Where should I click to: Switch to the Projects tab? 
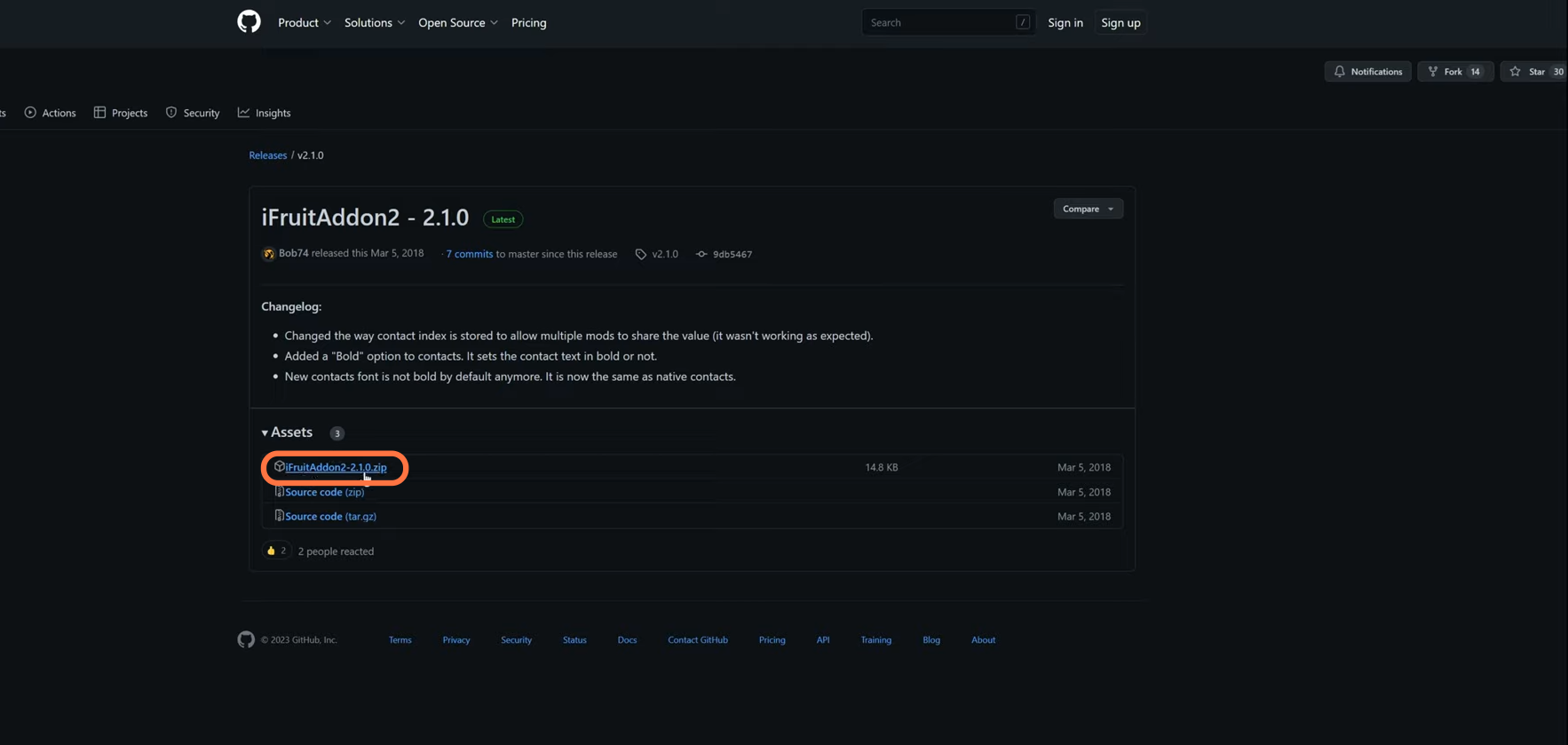tap(121, 113)
